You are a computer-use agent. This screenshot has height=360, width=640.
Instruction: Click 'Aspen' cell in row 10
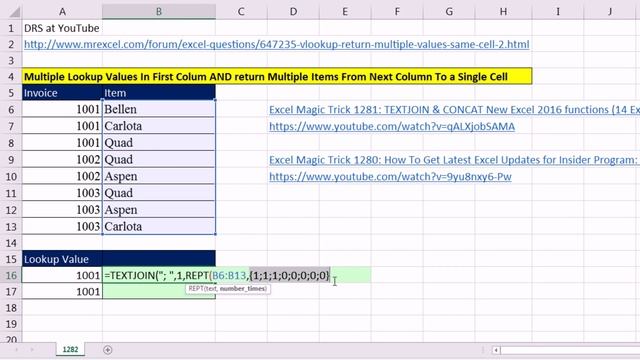(159, 176)
